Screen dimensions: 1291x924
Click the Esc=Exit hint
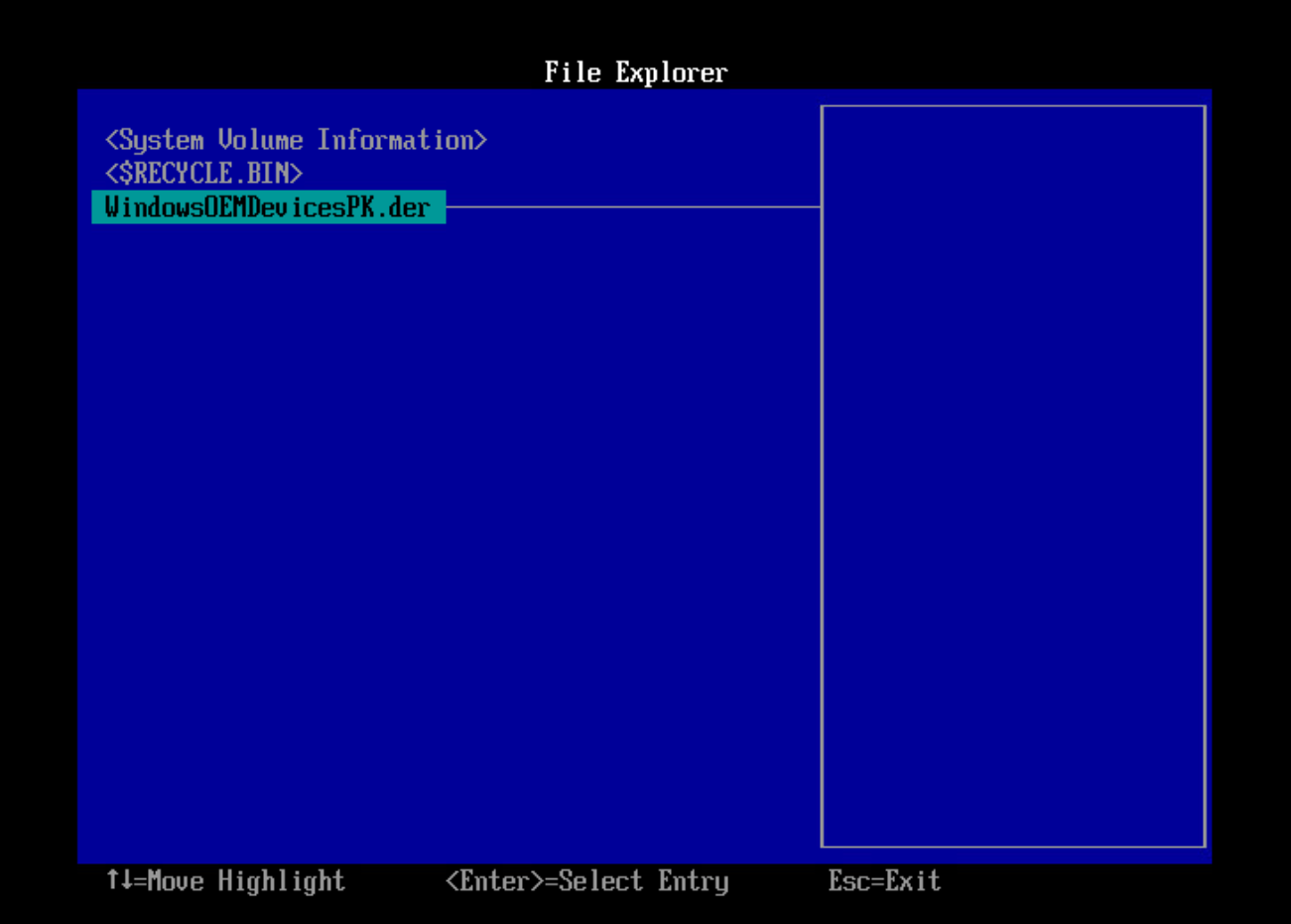pyautogui.click(x=884, y=881)
